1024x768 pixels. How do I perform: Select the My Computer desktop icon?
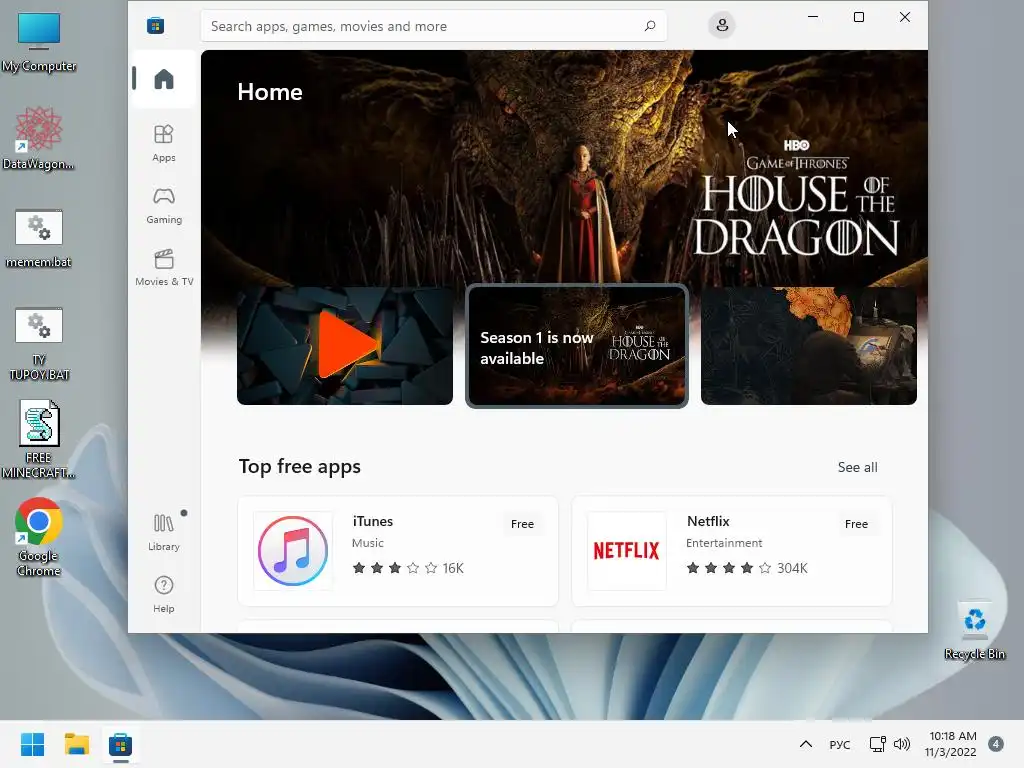pos(39,42)
